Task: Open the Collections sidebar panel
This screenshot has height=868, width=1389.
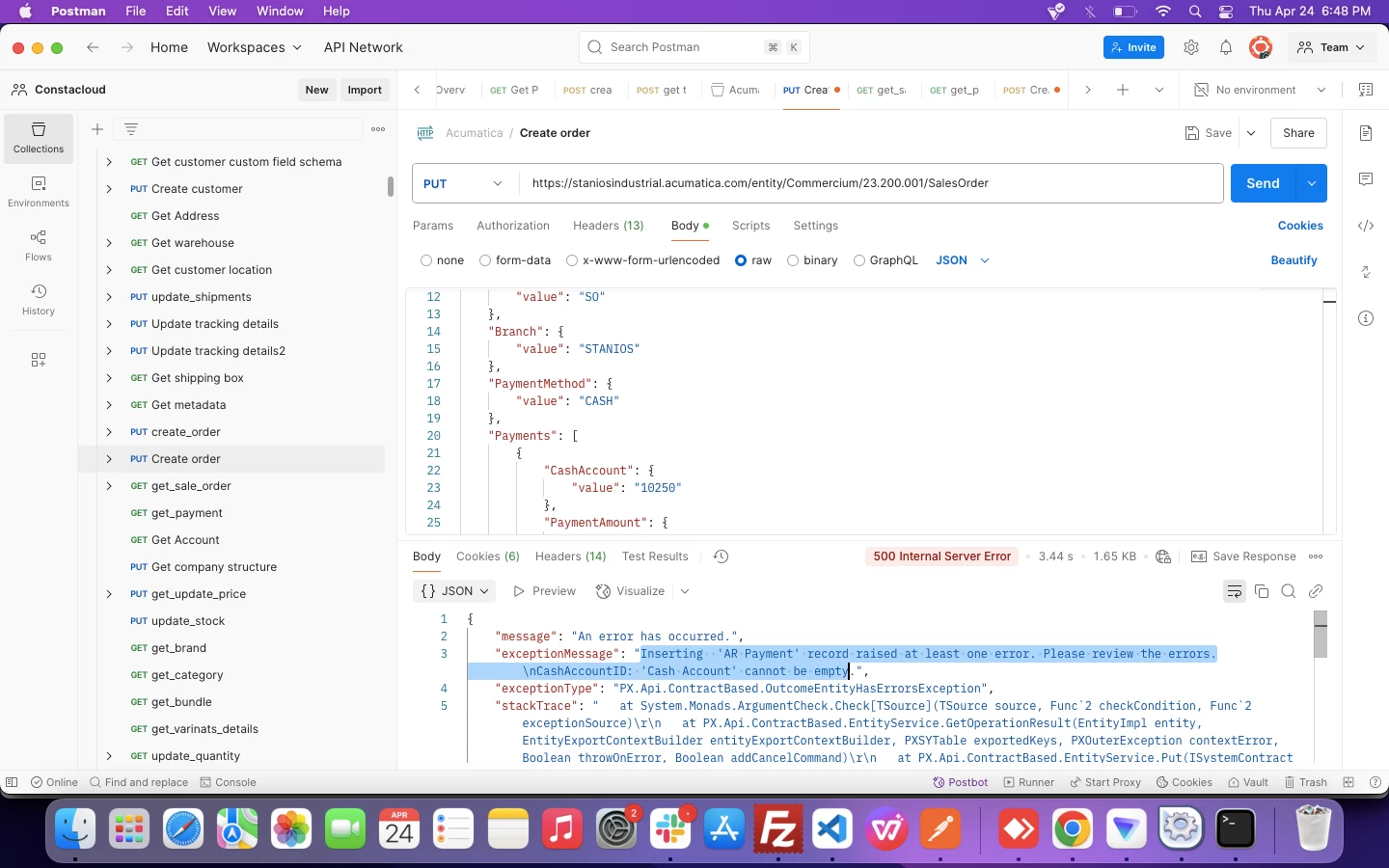Action: click(x=39, y=138)
